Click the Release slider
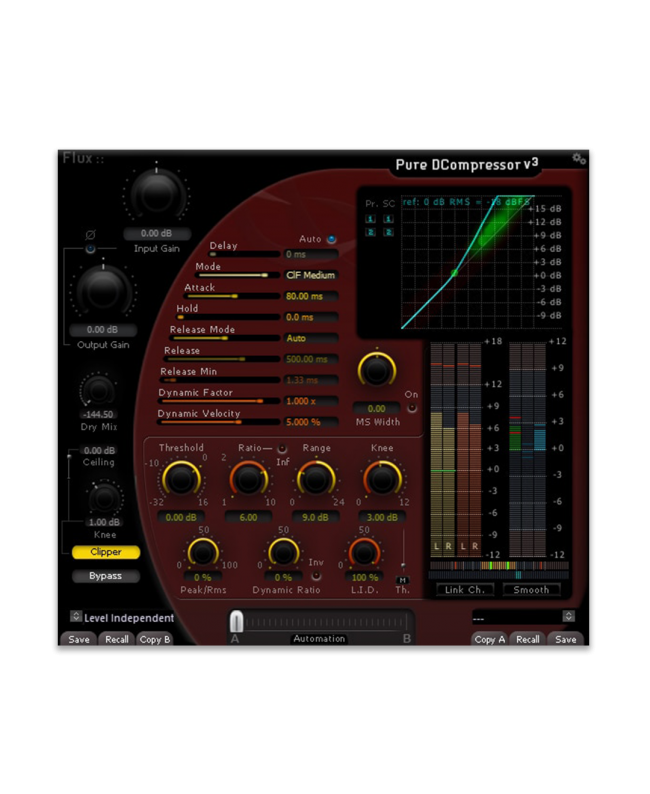650x794 pixels. [x=221, y=359]
